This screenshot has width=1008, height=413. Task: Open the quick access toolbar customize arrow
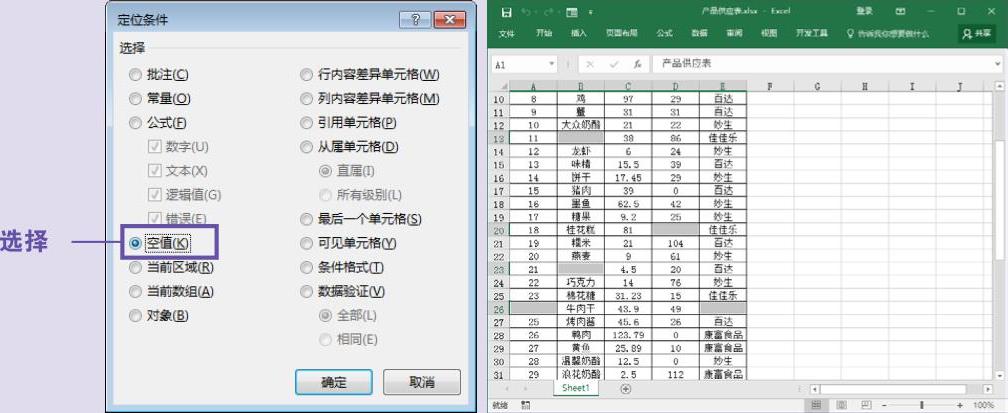click(x=590, y=12)
